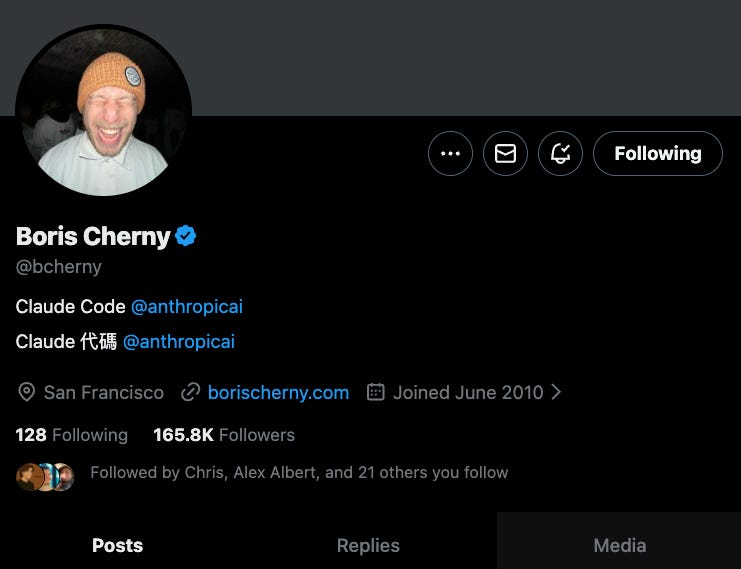The image size is (741, 569).
Task: Toggle the notification bell icon
Action: tap(560, 154)
